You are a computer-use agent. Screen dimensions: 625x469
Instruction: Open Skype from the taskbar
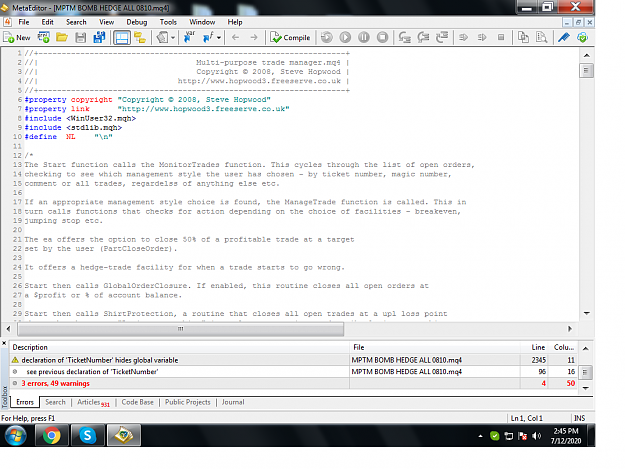(x=87, y=436)
